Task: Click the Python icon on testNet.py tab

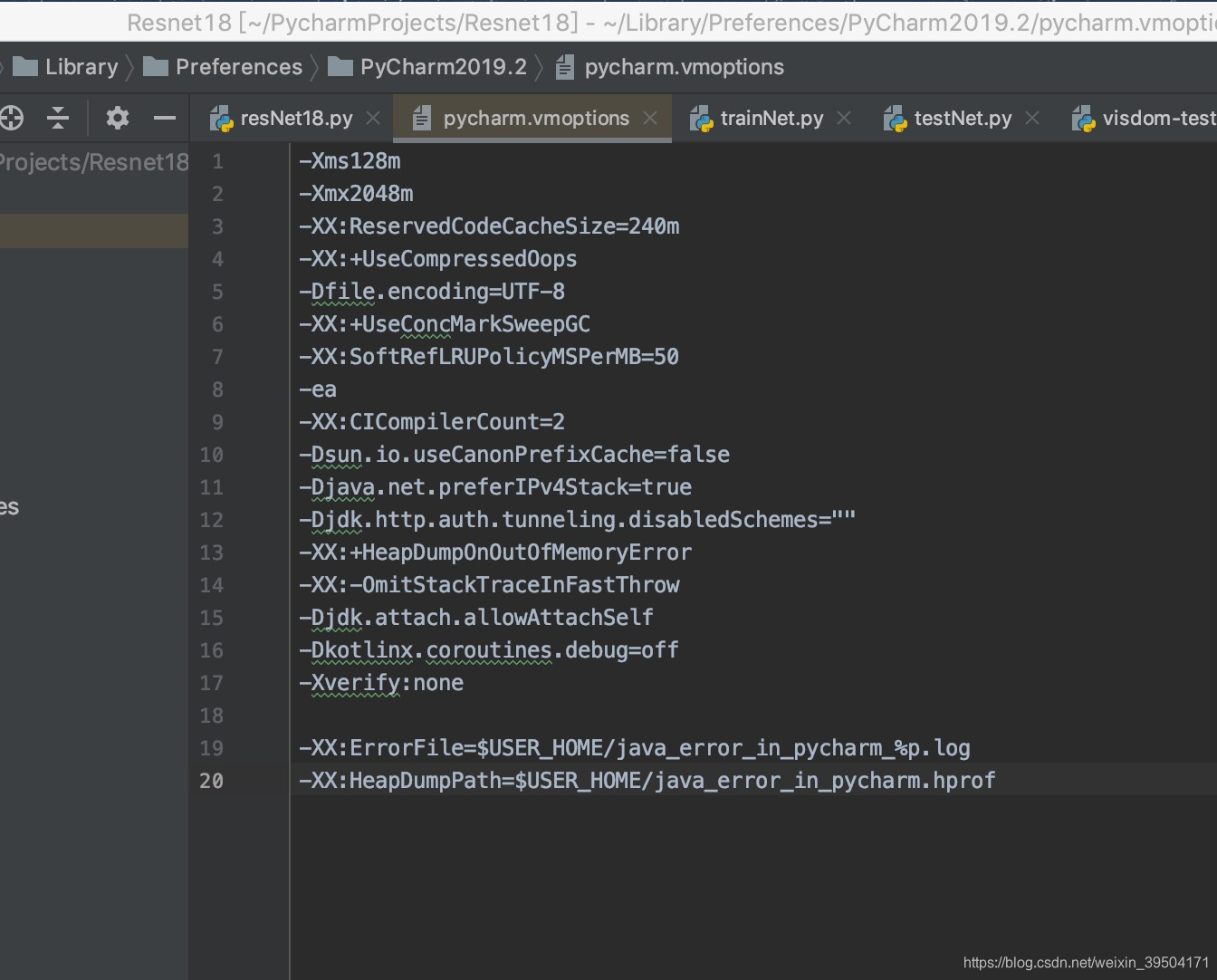Action: pos(894,118)
